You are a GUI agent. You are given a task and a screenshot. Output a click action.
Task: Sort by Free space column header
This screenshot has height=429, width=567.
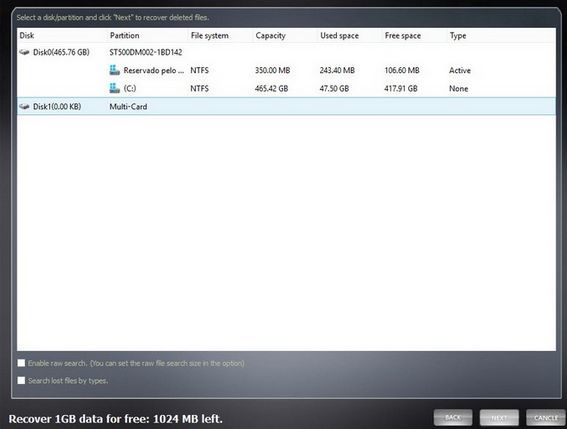[x=402, y=35]
